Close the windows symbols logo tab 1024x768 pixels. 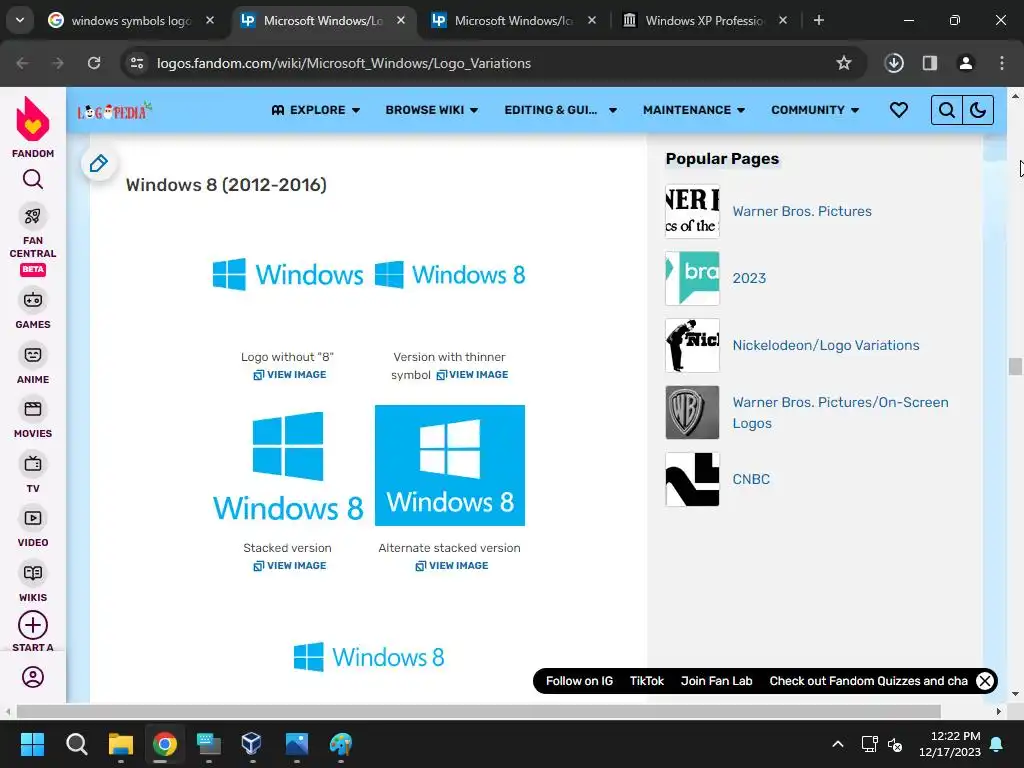(210, 20)
